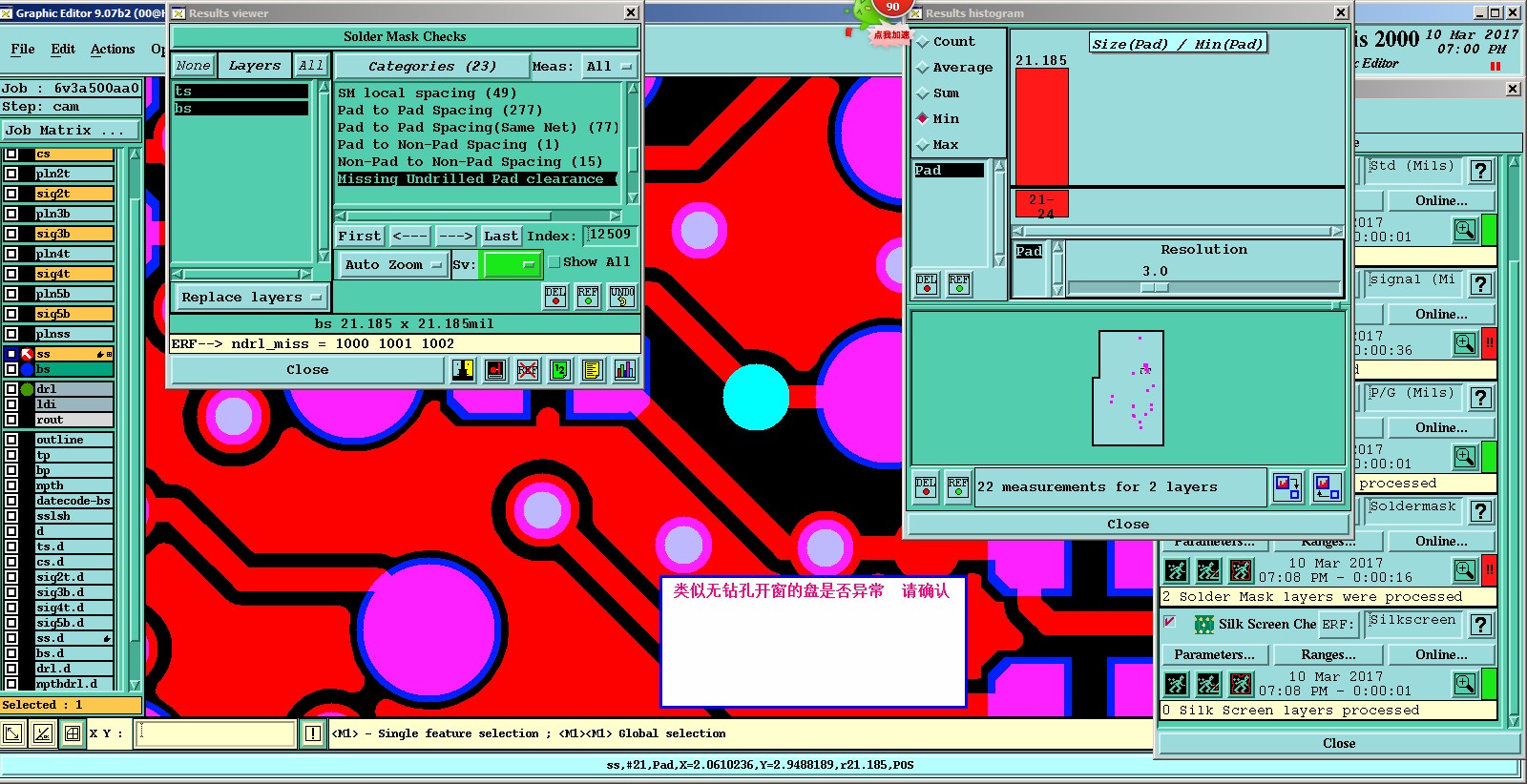This screenshot has width=1527, height=784.
Task: Open the File menu
Action: (x=23, y=50)
